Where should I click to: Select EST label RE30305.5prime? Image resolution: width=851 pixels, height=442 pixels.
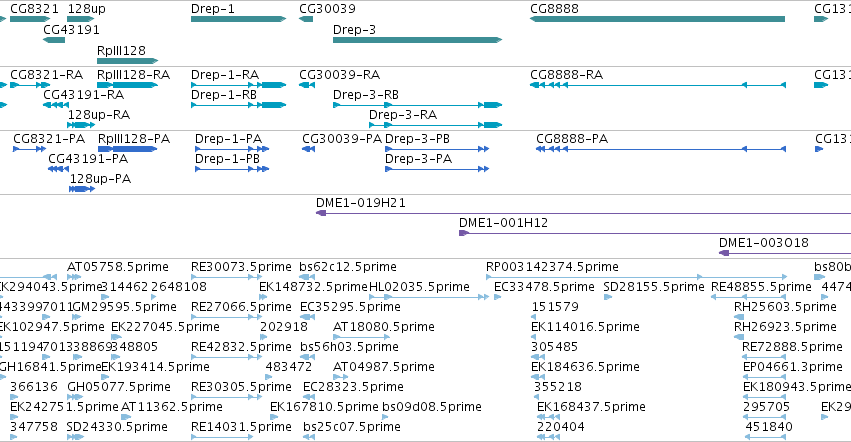[242, 387]
